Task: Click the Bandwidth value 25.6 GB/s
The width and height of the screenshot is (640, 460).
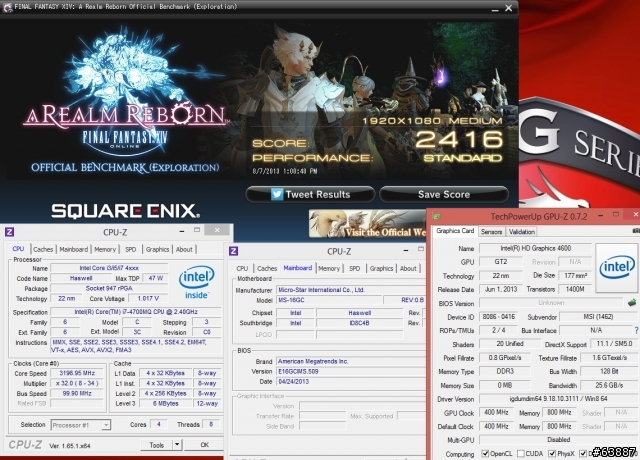Action: pos(609,385)
